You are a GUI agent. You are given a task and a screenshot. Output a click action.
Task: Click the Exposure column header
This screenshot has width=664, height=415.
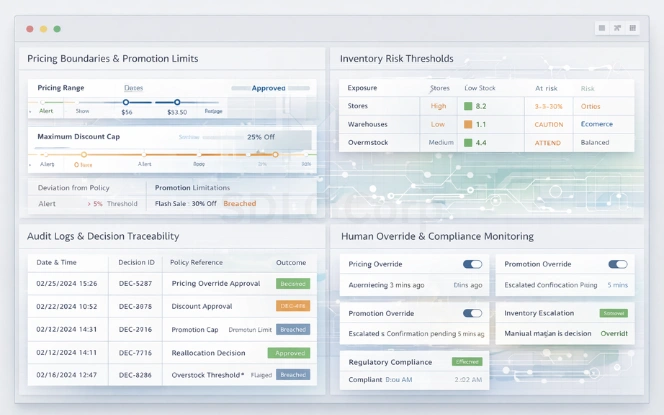(x=362, y=88)
